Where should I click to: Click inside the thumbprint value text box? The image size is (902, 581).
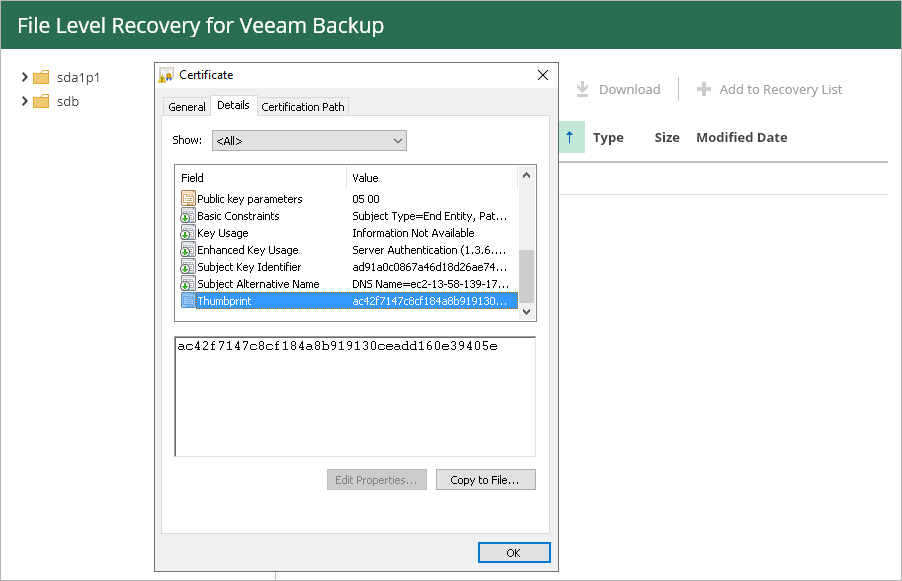coord(354,400)
